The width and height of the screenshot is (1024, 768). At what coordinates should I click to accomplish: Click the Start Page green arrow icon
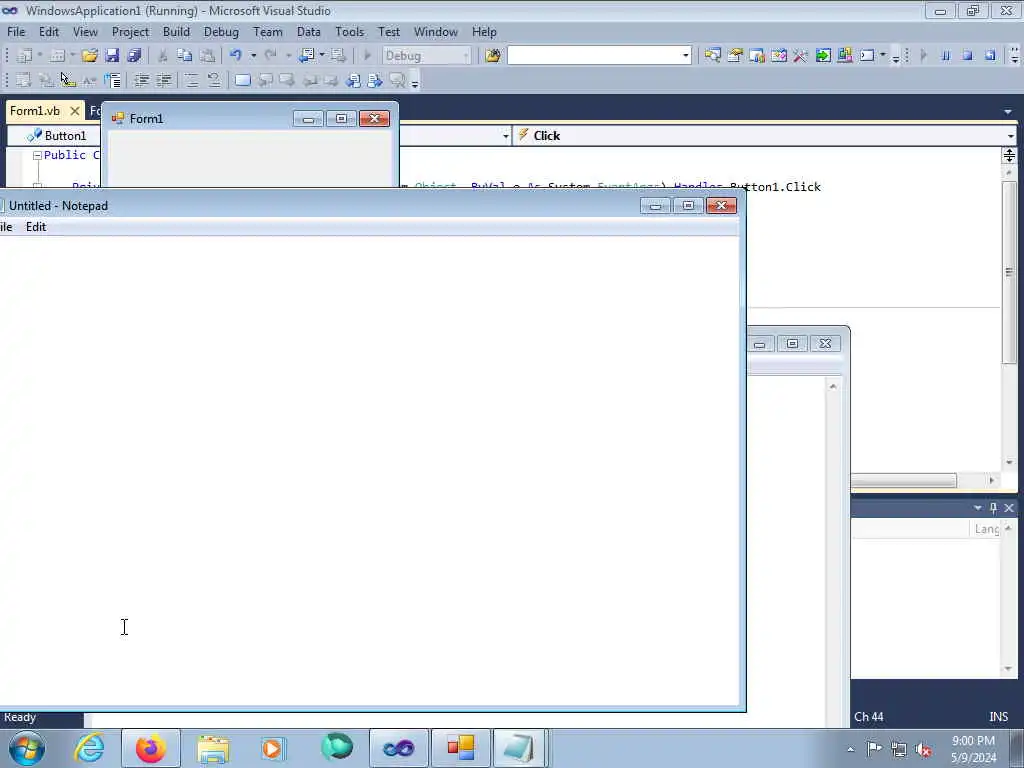pos(823,56)
